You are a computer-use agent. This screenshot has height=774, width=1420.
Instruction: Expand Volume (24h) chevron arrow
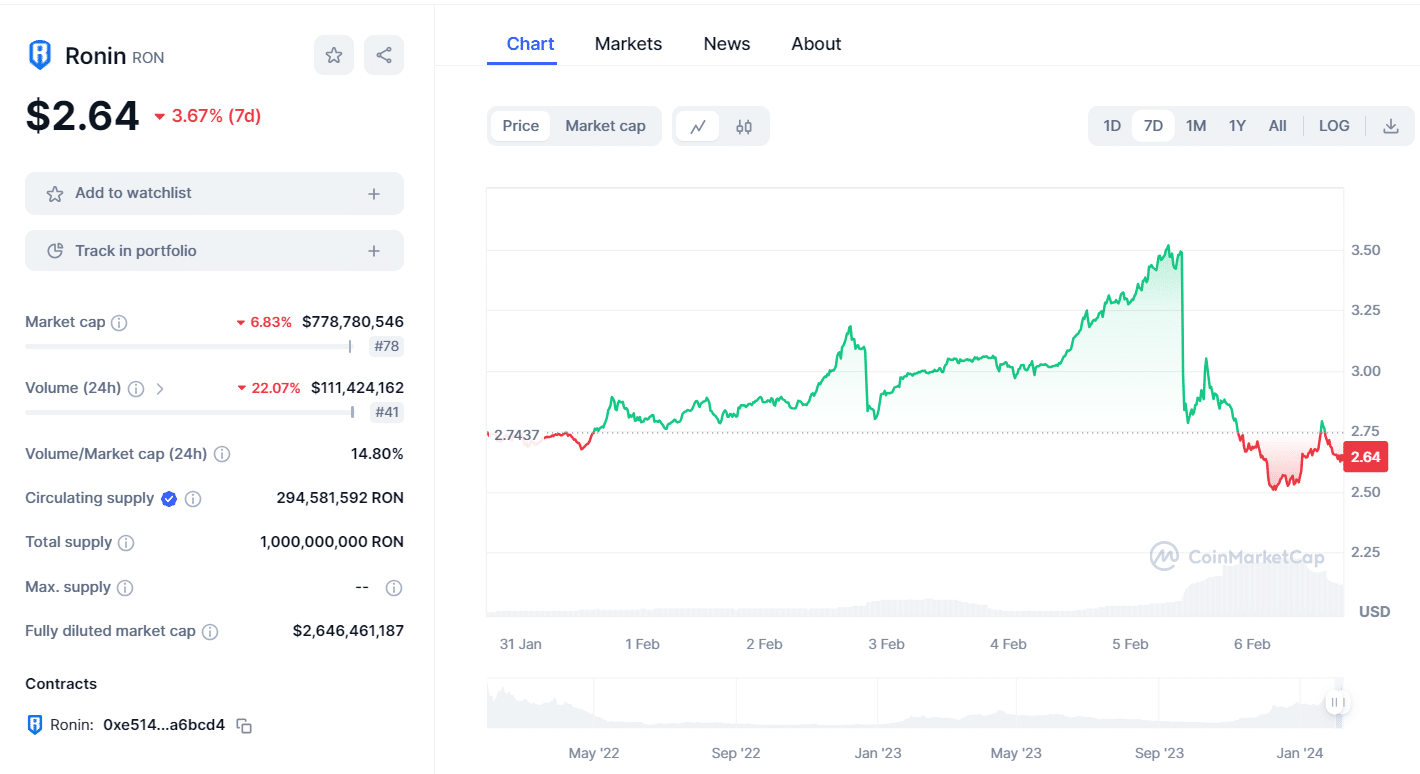click(160, 388)
